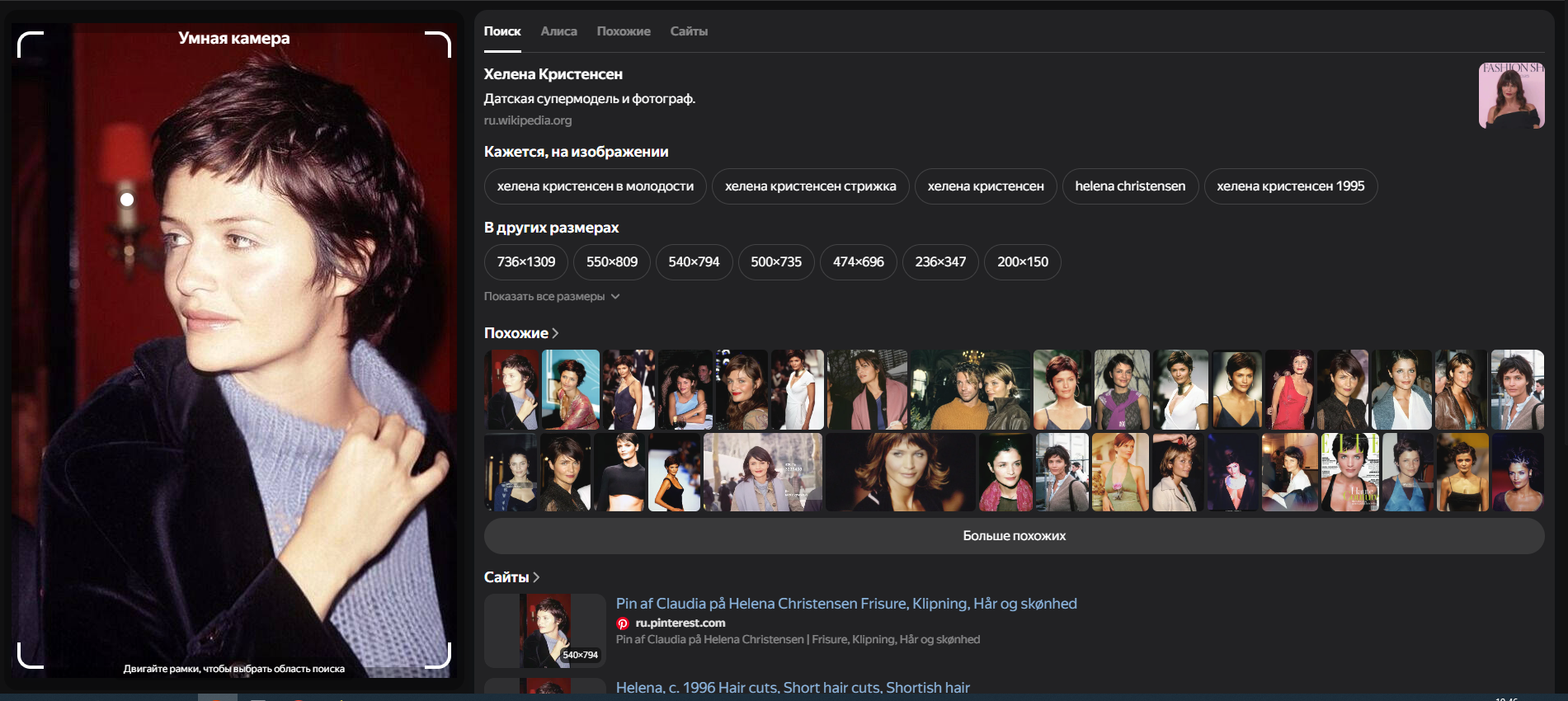Select the white object marker dot on the photo

[x=127, y=200]
